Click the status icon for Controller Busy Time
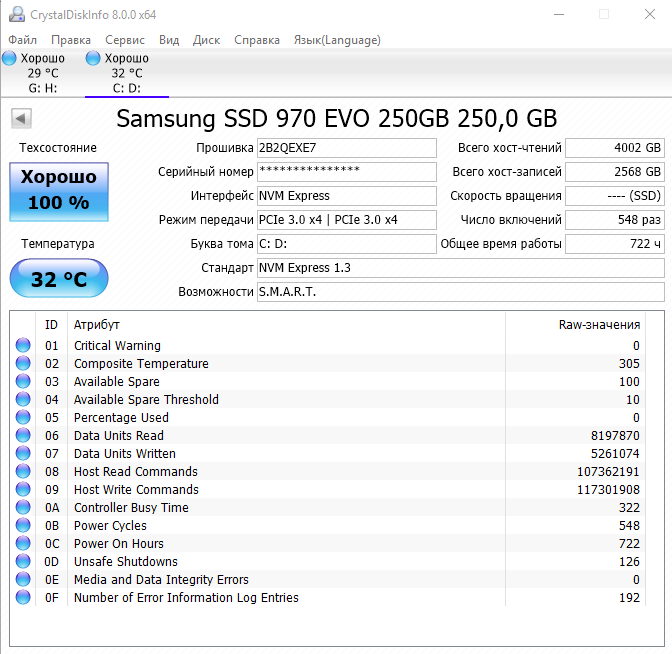Image resolution: width=672 pixels, height=654 pixels. coord(23,507)
